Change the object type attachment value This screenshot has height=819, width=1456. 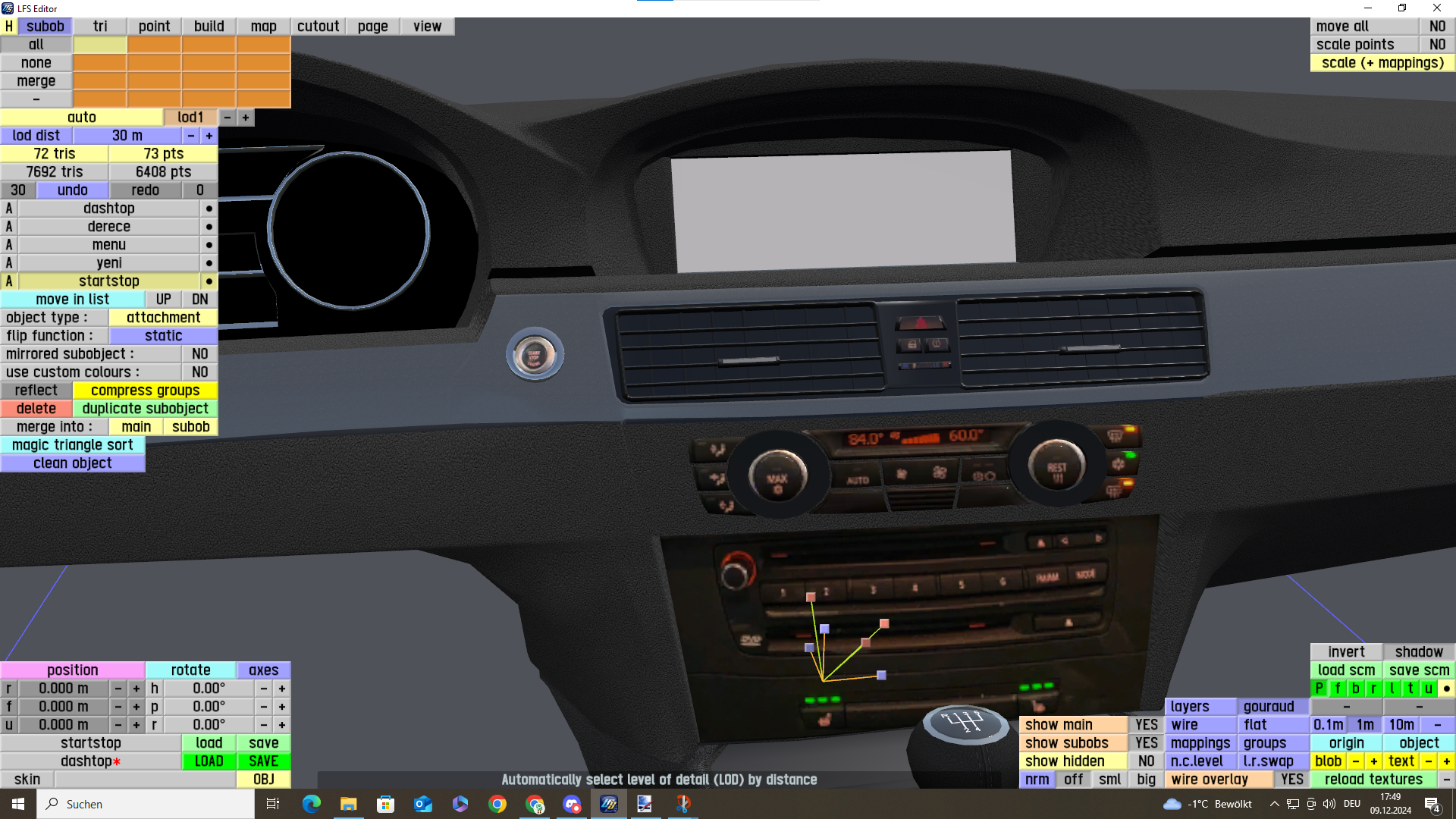click(x=163, y=318)
